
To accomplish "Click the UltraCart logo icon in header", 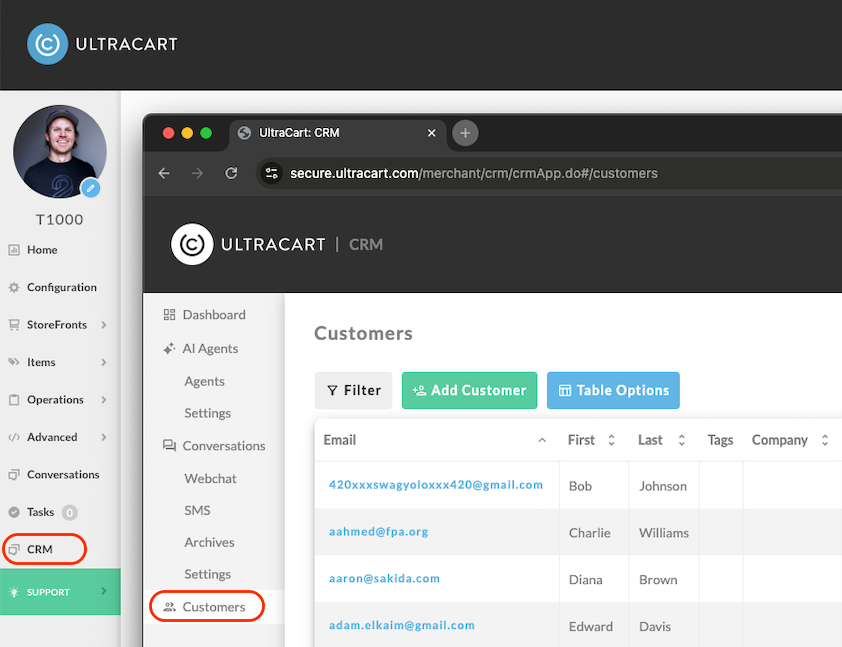I will click(x=48, y=44).
